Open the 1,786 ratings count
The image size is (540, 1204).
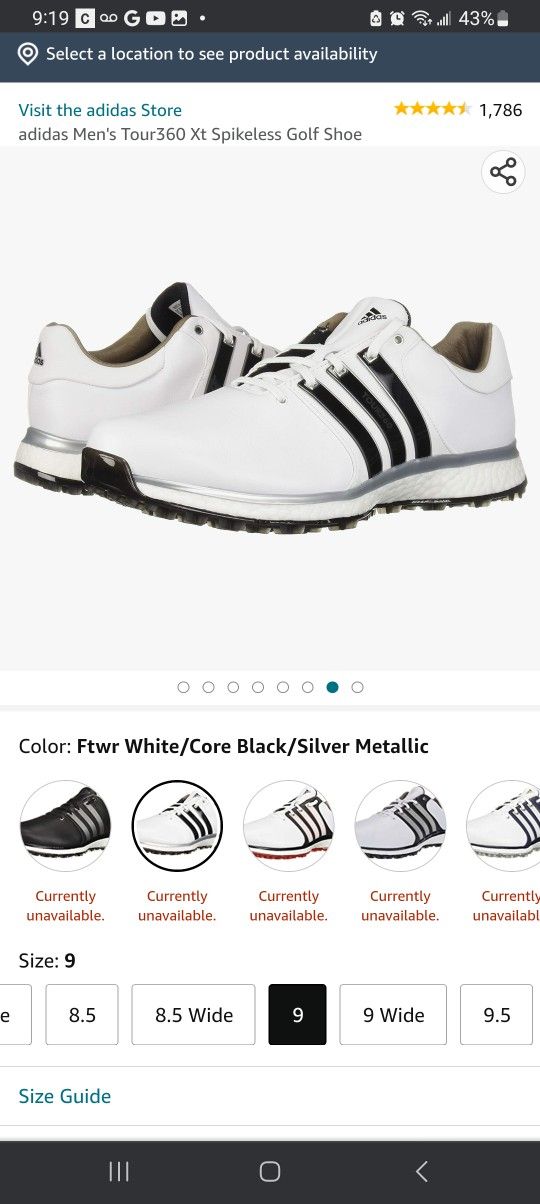pyautogui.click(x=500, y=110)
